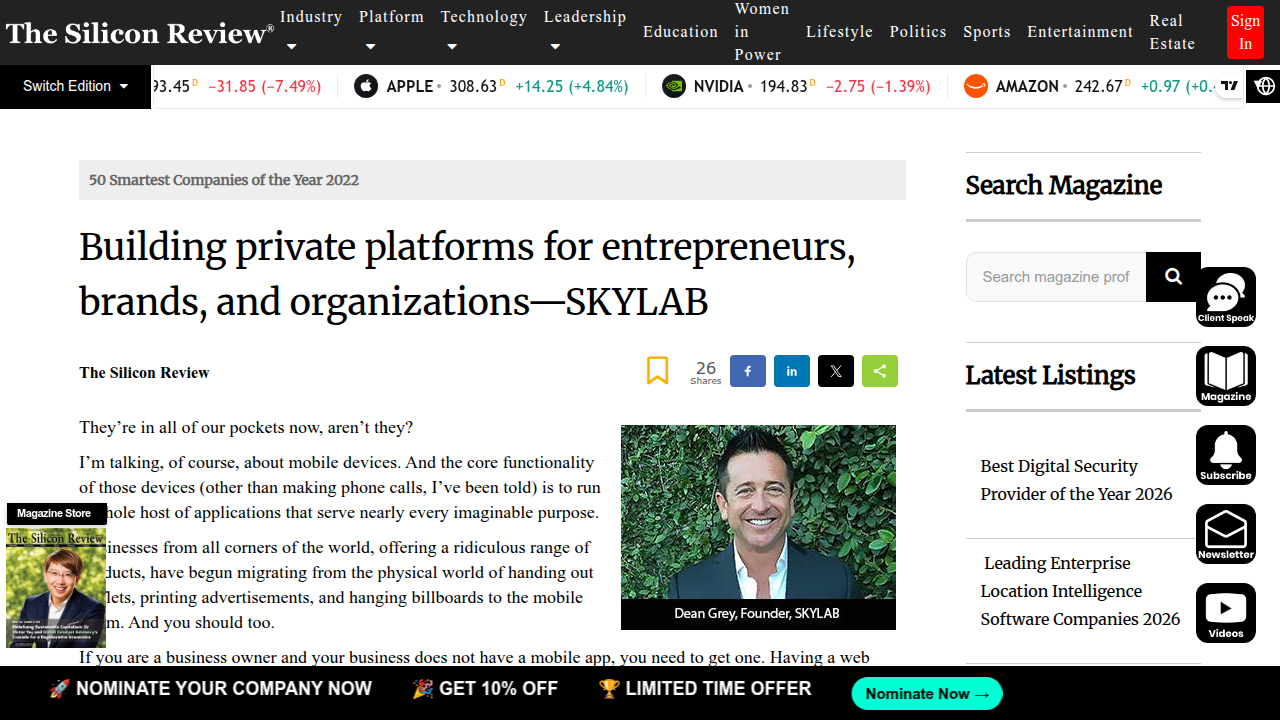Share the article on X
This screenshot has height=720, width=1280.
(x=836, y=371)
